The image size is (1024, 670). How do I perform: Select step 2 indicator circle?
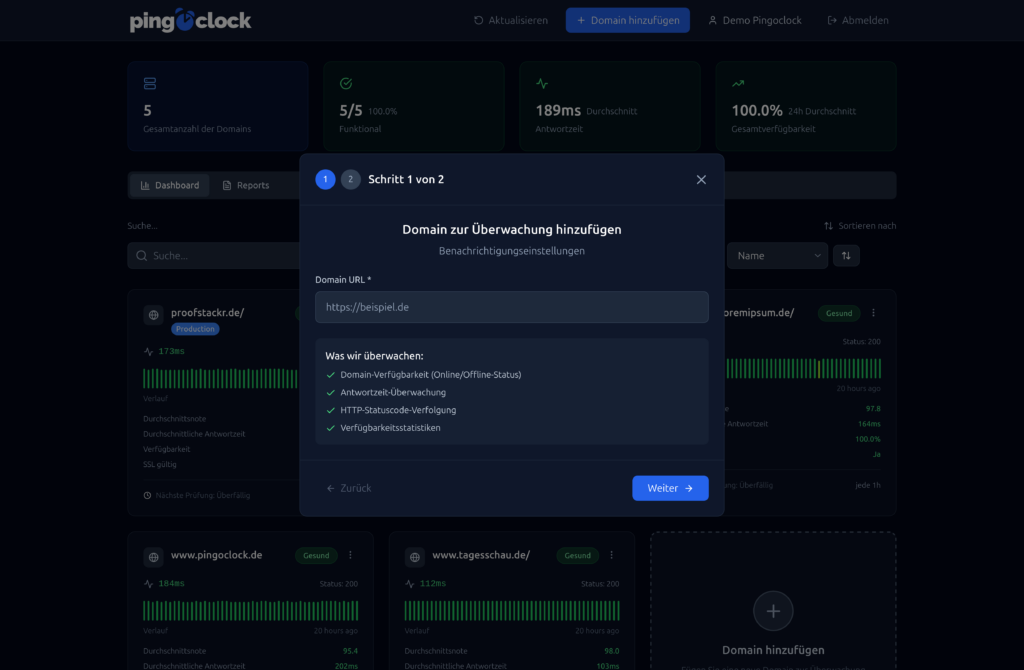(350, 180)
